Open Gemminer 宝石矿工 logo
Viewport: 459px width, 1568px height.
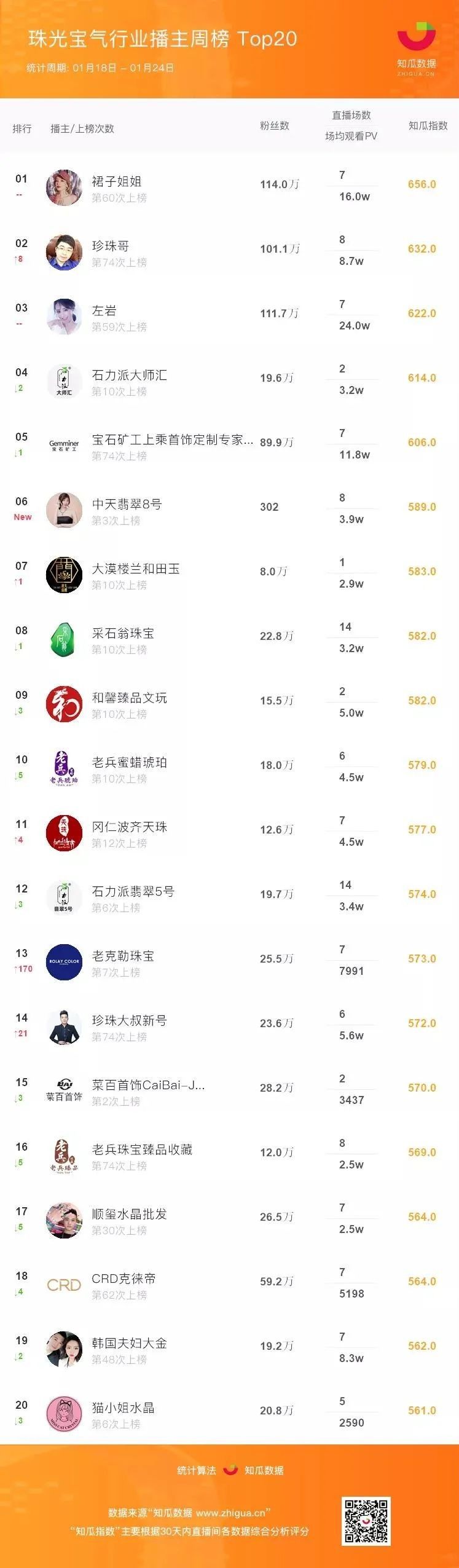[64, 445]
